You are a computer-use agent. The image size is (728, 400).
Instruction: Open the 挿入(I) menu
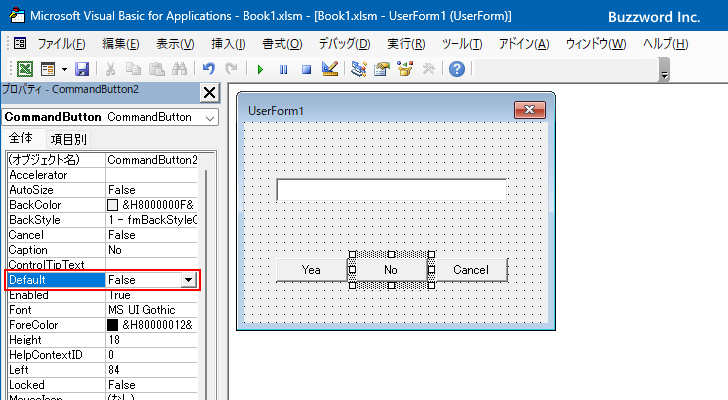[x=228, y=44]
